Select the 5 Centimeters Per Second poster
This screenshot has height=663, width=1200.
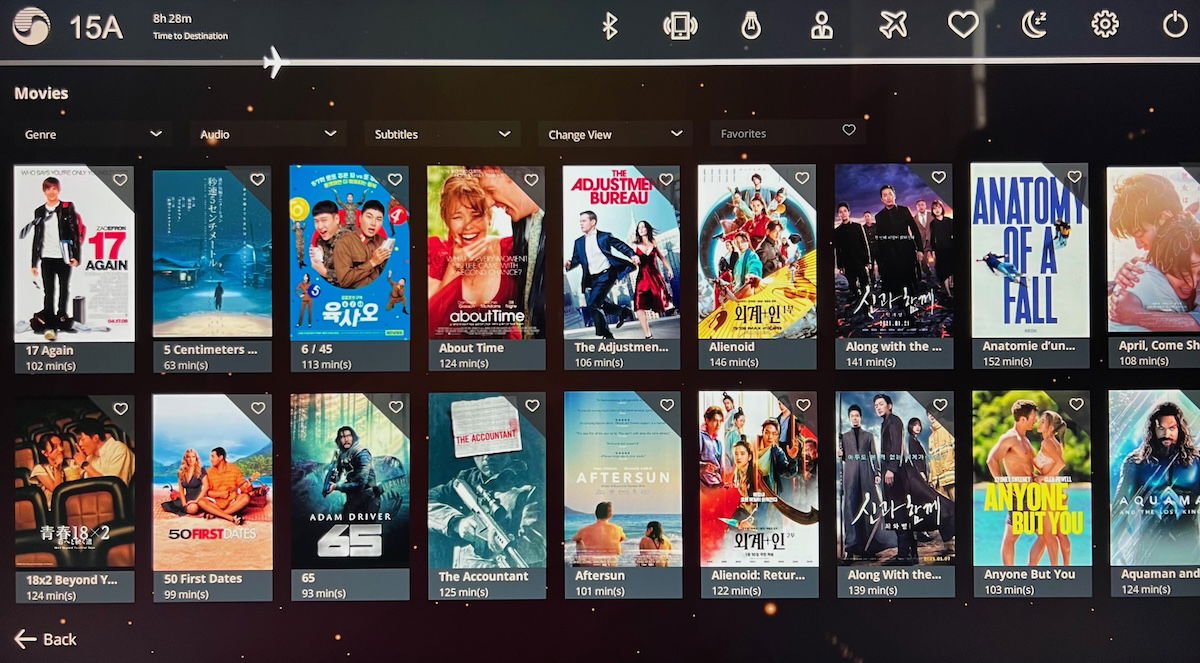coord(212,254)
